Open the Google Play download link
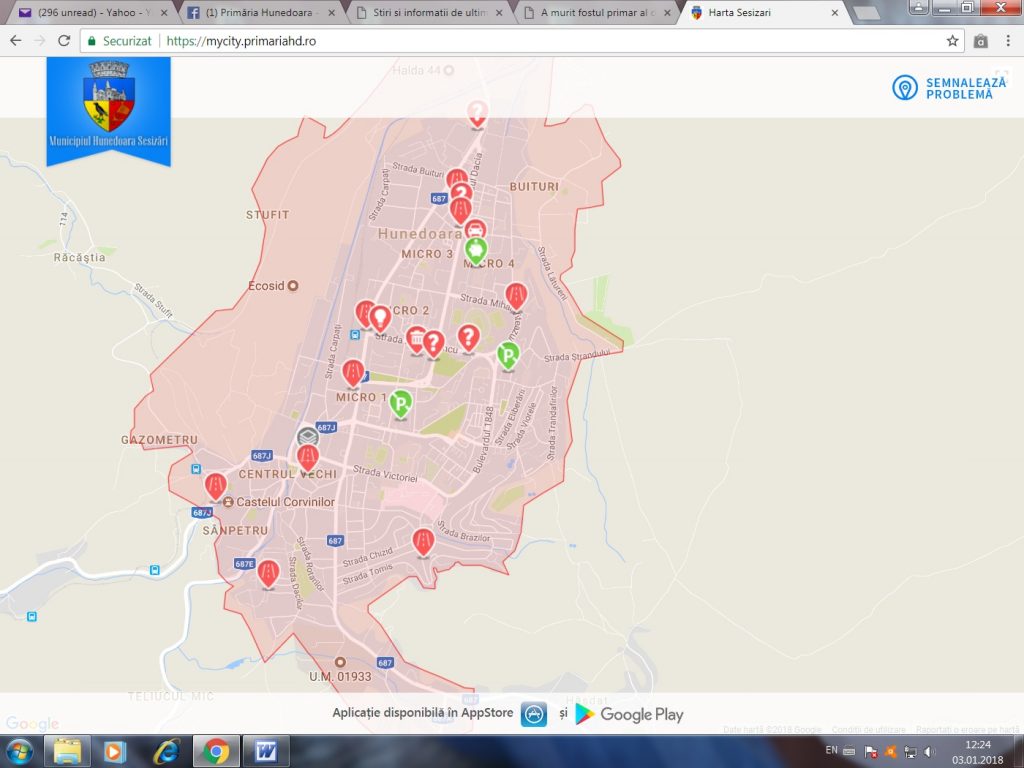This screenshot has width=1024, height=768. [x=630, y=714]
